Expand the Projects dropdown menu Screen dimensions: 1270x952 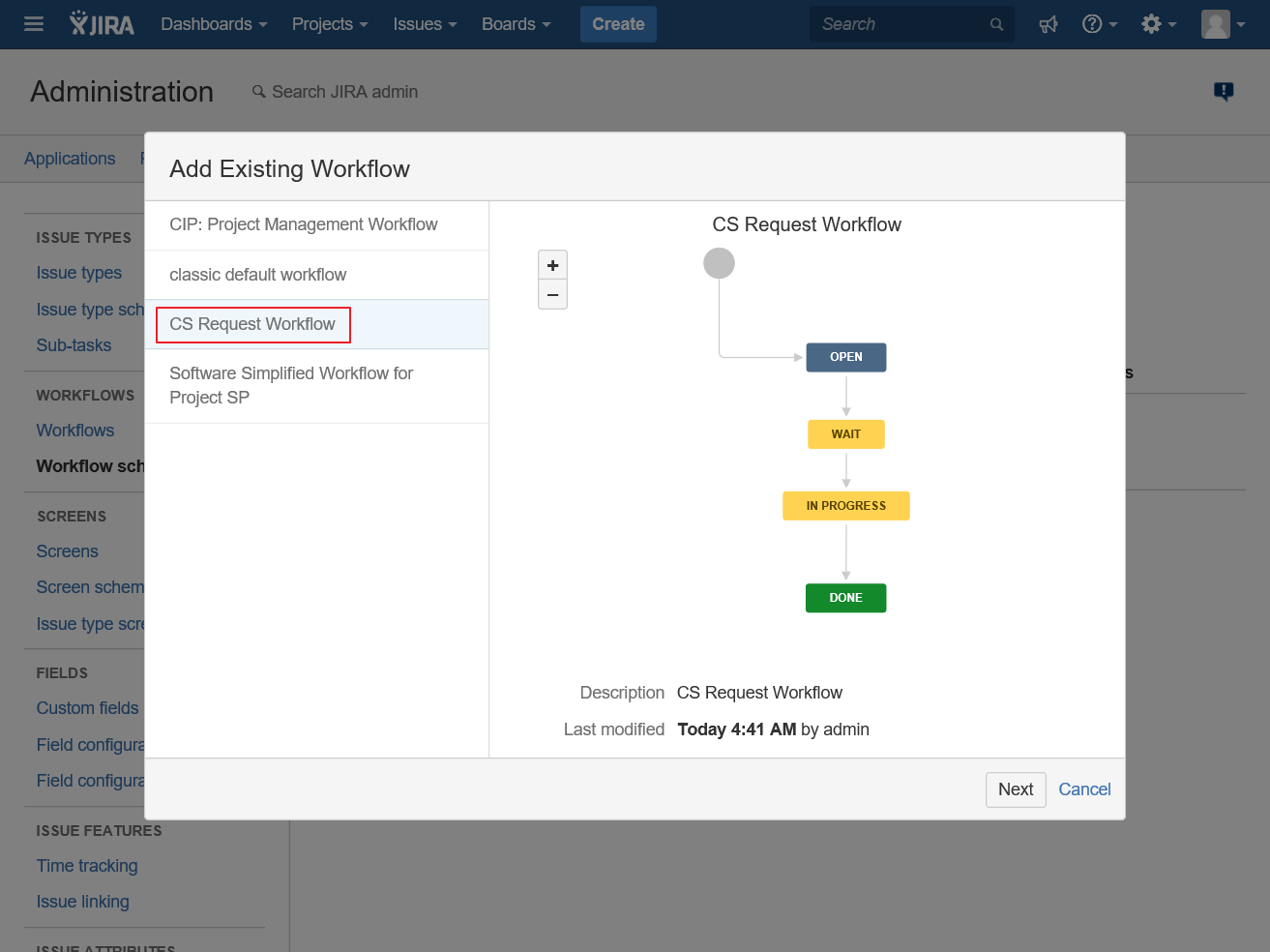(330, 24)
